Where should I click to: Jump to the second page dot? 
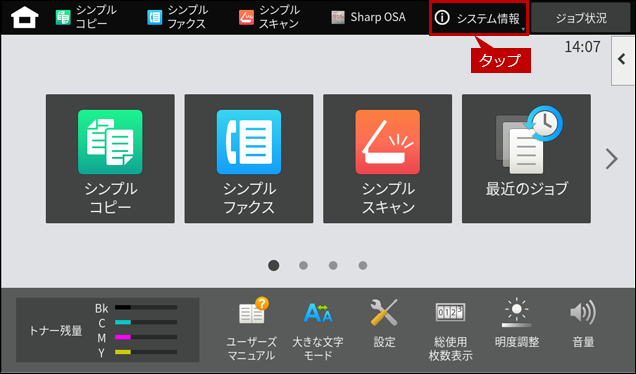[303, 265]
